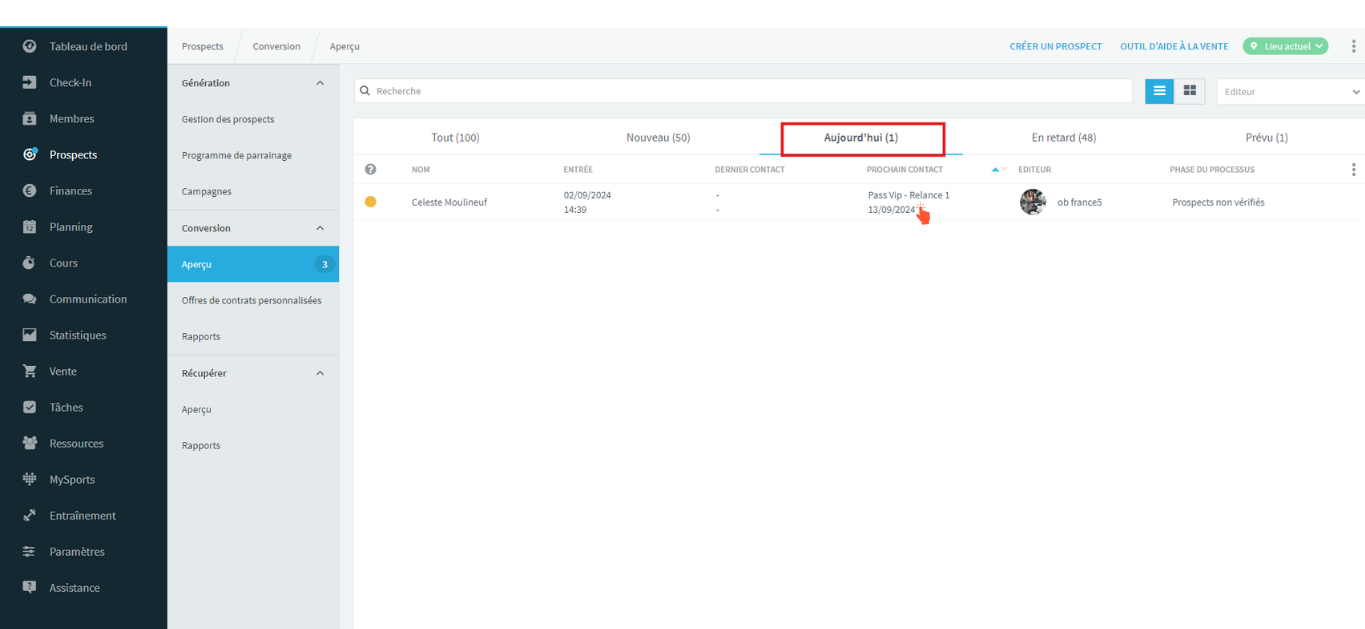Click the Prospects target icon
1365x629 pixels.
click(x=30, y=154)
